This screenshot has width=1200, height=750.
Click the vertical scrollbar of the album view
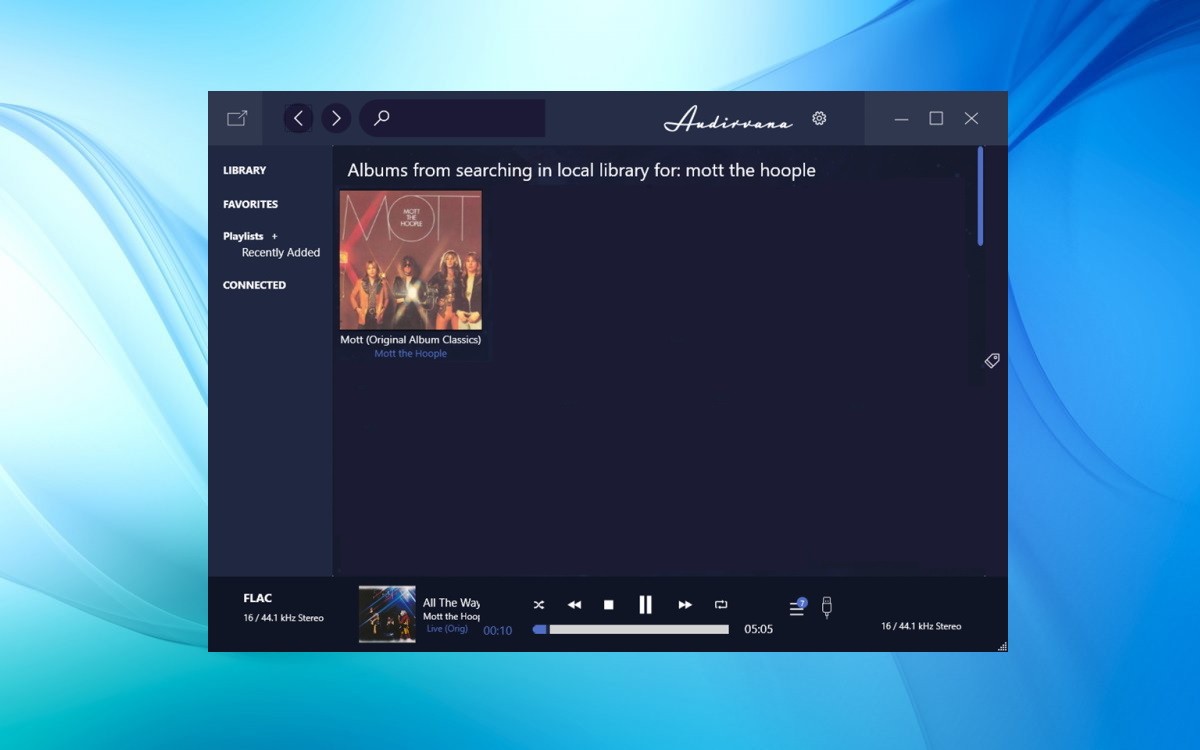pos(980,196)
